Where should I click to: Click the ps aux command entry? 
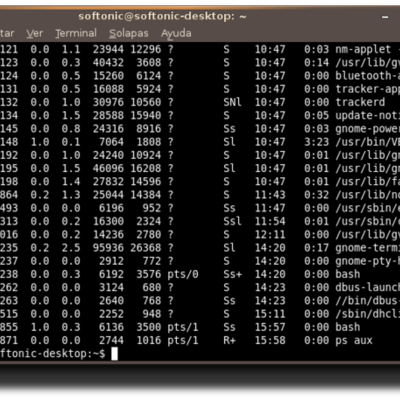(x=354, y=341)
